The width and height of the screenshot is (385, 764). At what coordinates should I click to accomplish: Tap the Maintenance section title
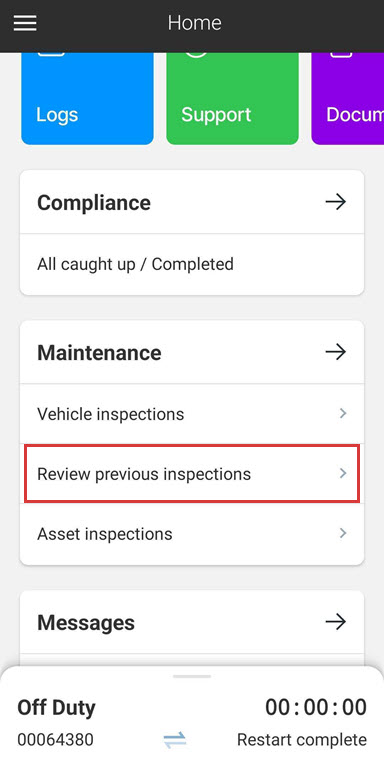tap(99, 352)
